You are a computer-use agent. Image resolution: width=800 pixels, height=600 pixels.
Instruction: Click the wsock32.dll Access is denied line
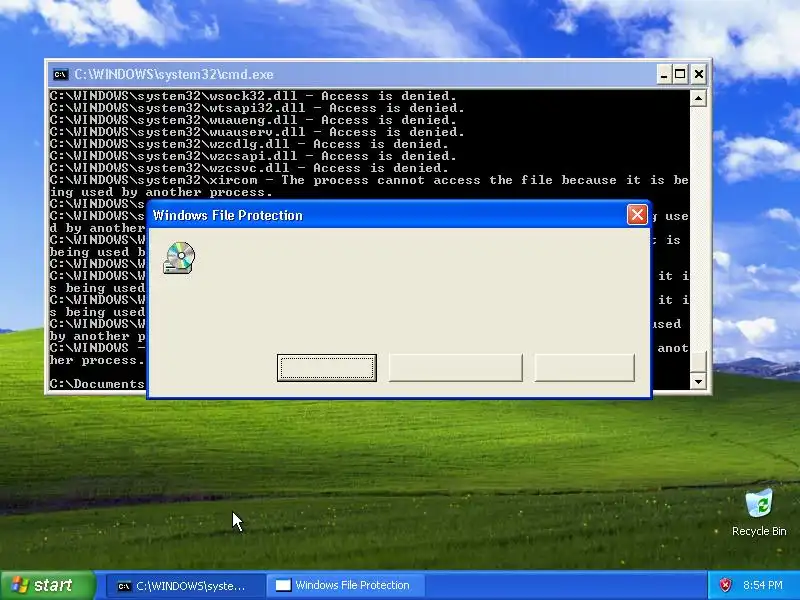(253, 96)
